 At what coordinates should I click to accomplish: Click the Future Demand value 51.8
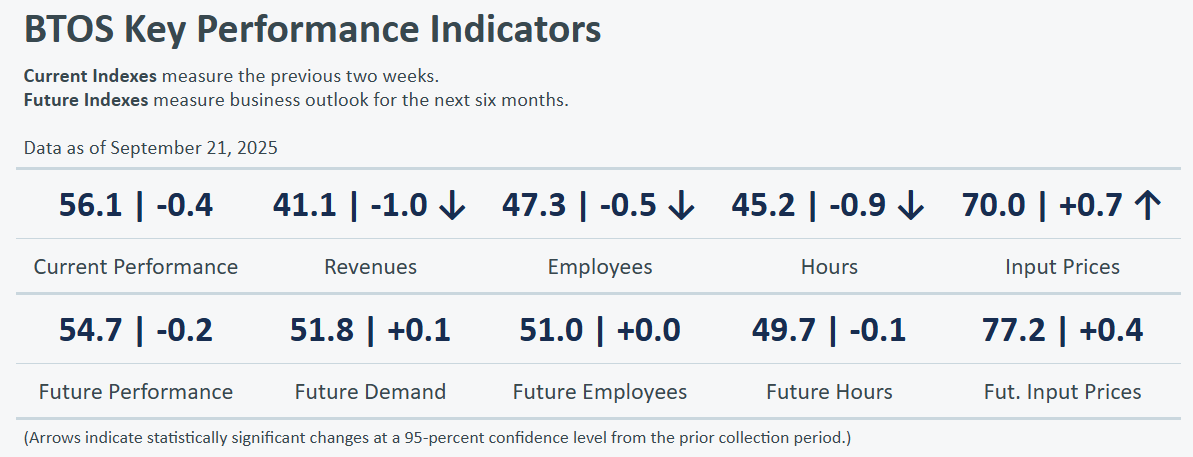(x=322, y=330)
